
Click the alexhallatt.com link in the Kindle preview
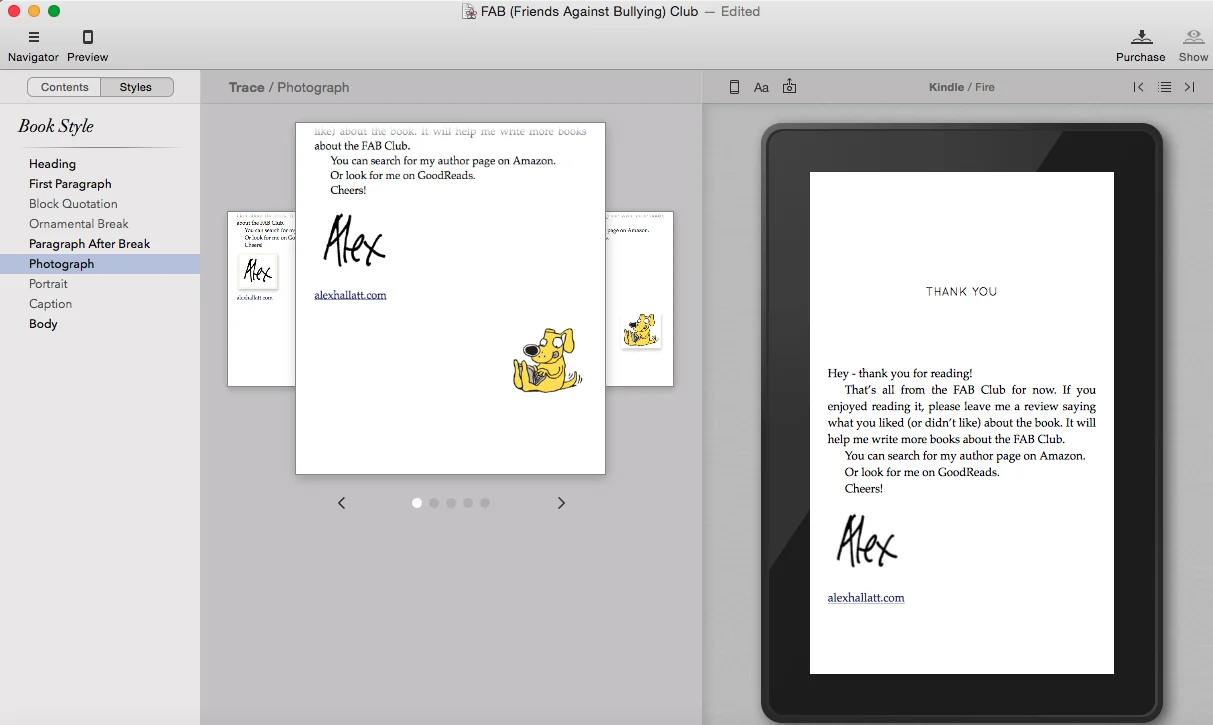click(x=866, y=598)
